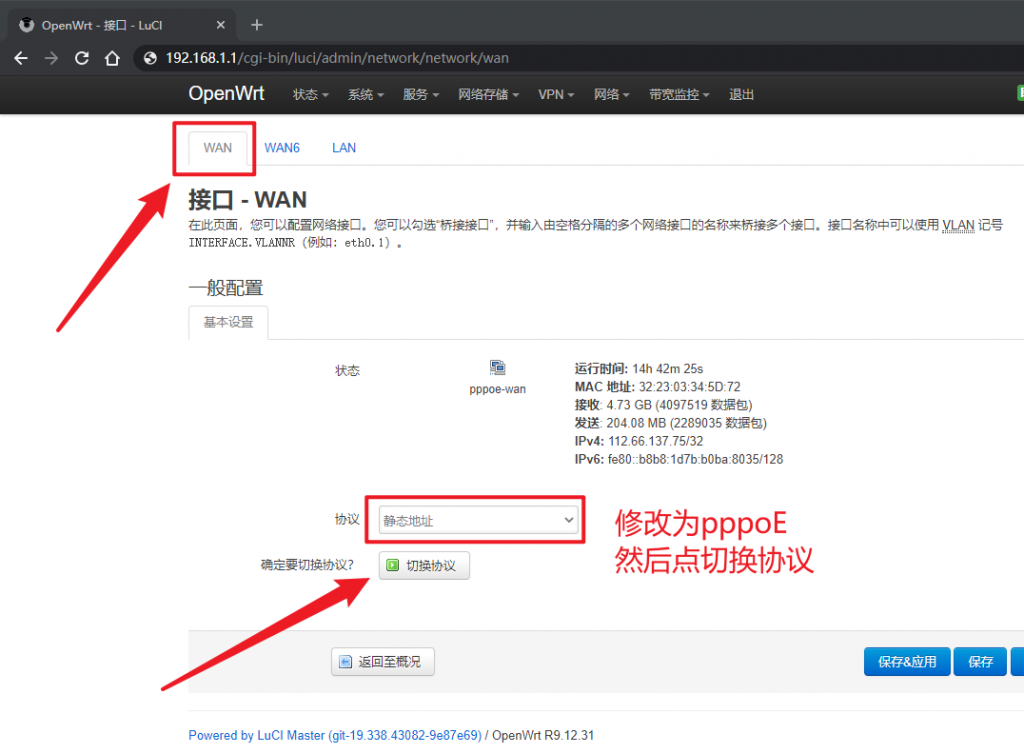Screen dimensions: 1024x754
Task: Expand the 带宽监控 menu
Action: [x=679, y=95]
